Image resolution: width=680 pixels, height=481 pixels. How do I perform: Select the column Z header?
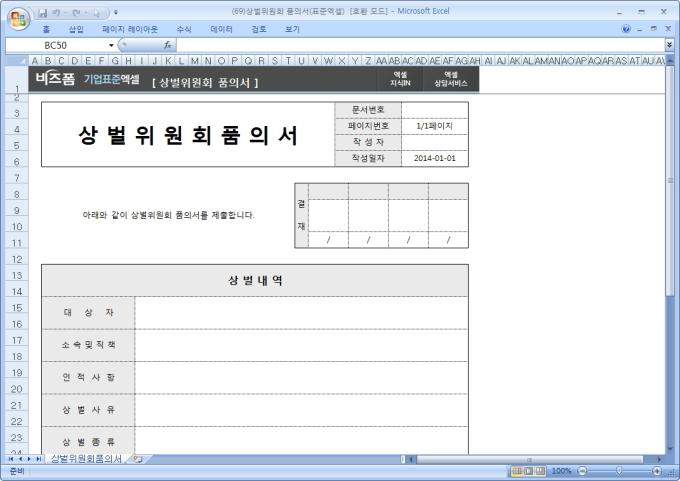368,61
